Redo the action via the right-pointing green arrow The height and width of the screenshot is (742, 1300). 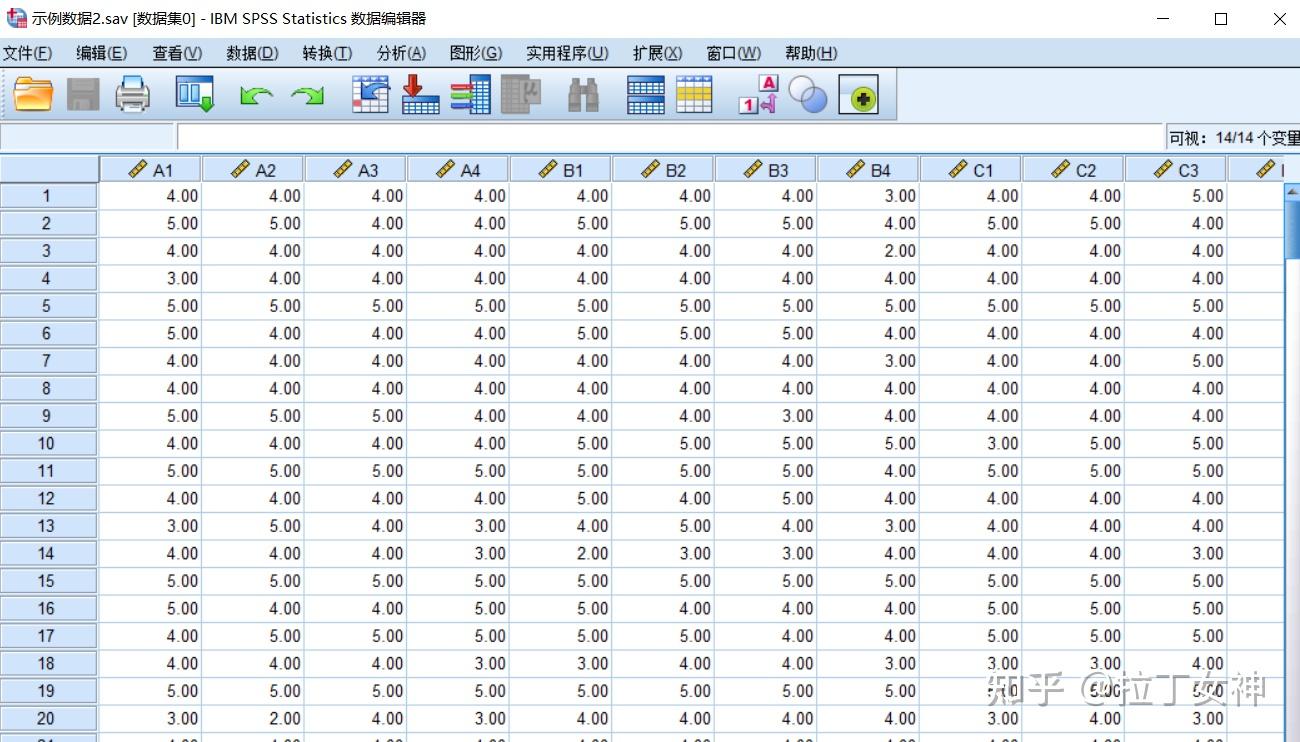(x=307, y=96)
